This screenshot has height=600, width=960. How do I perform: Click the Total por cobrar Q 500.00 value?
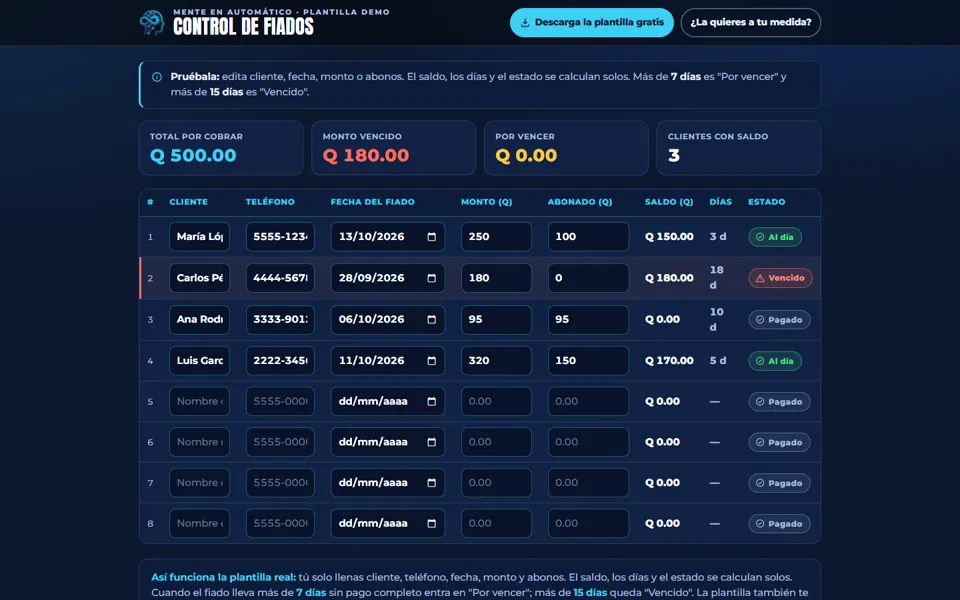coord(193,156)
